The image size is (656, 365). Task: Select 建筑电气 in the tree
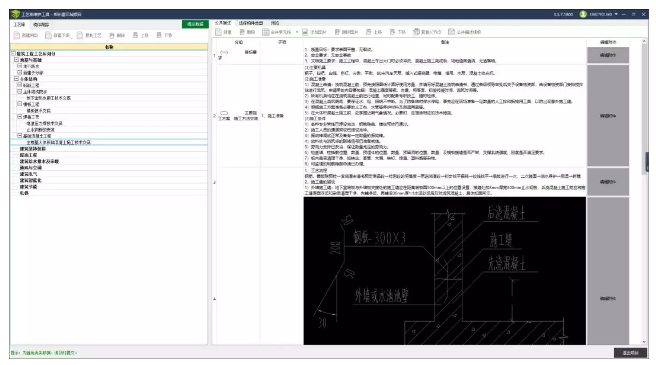(28, 174)
